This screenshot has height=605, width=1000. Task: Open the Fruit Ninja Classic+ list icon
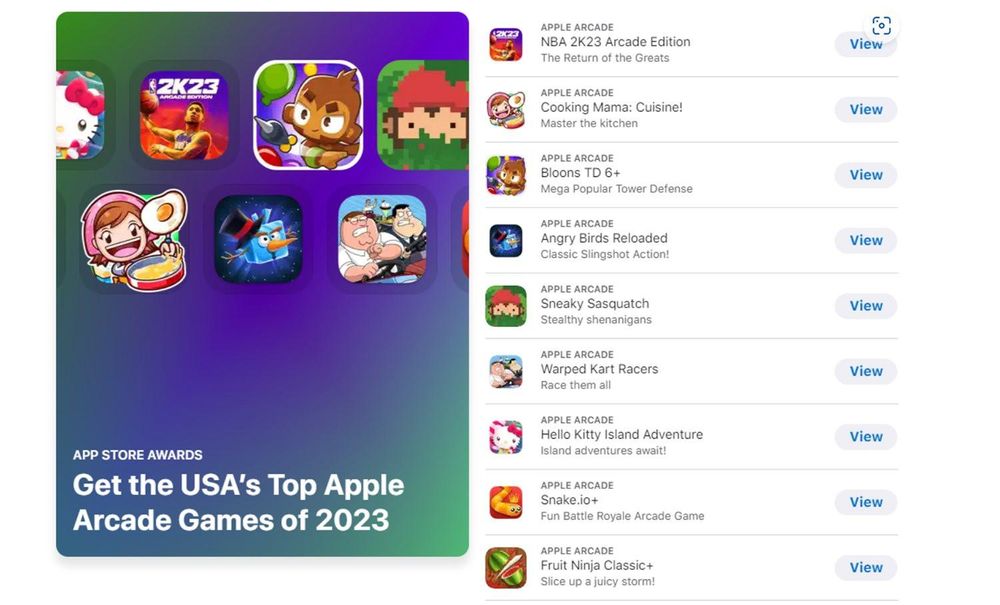point(506,567)
